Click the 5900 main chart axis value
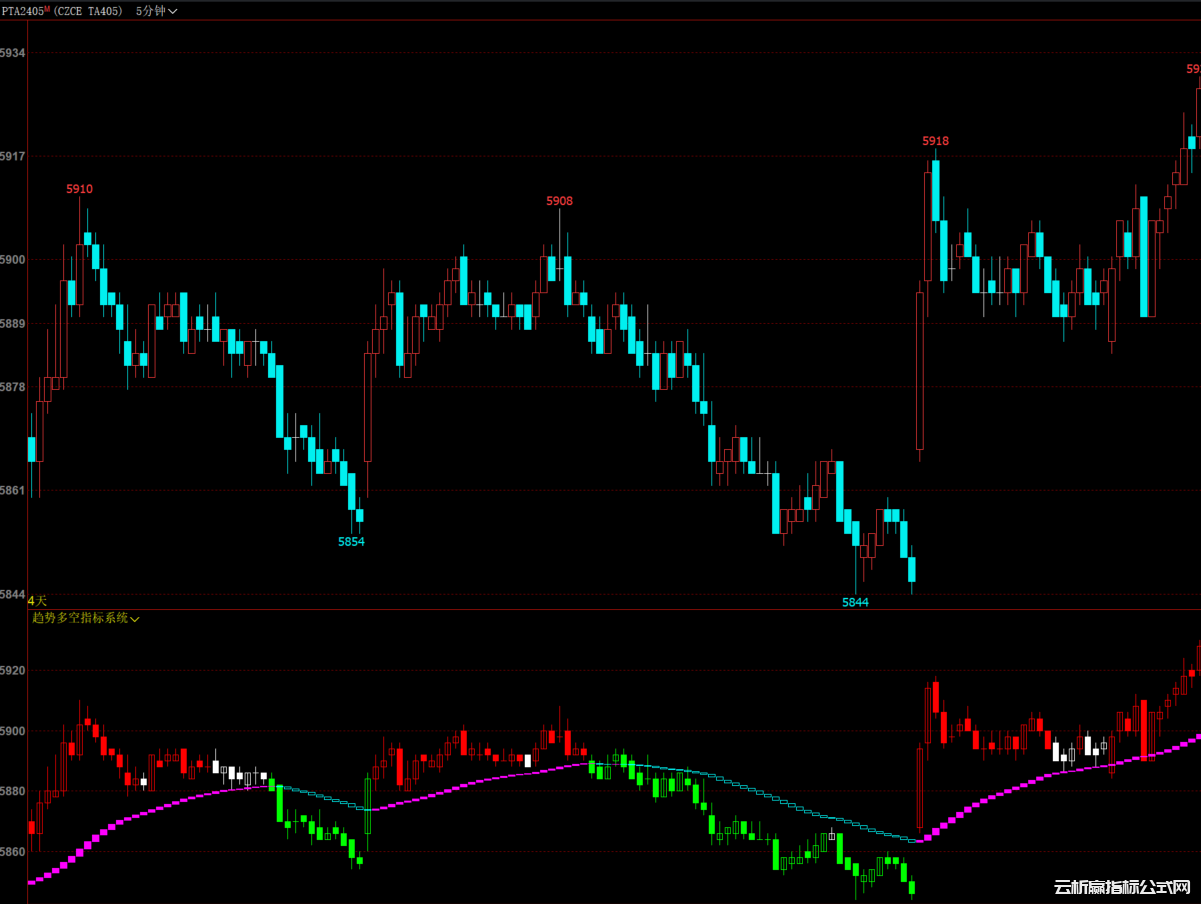1201x904 pixels. click(x=13, y=259)
